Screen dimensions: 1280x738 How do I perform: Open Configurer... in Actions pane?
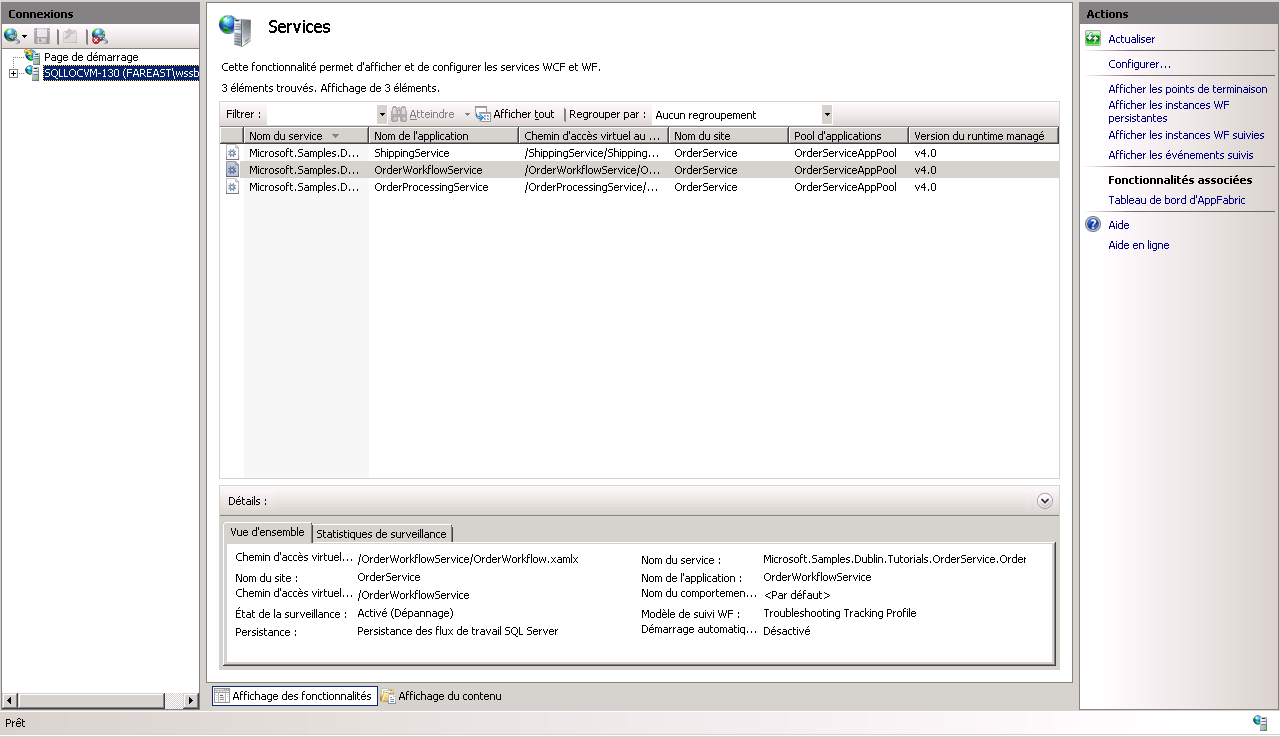1139,64
